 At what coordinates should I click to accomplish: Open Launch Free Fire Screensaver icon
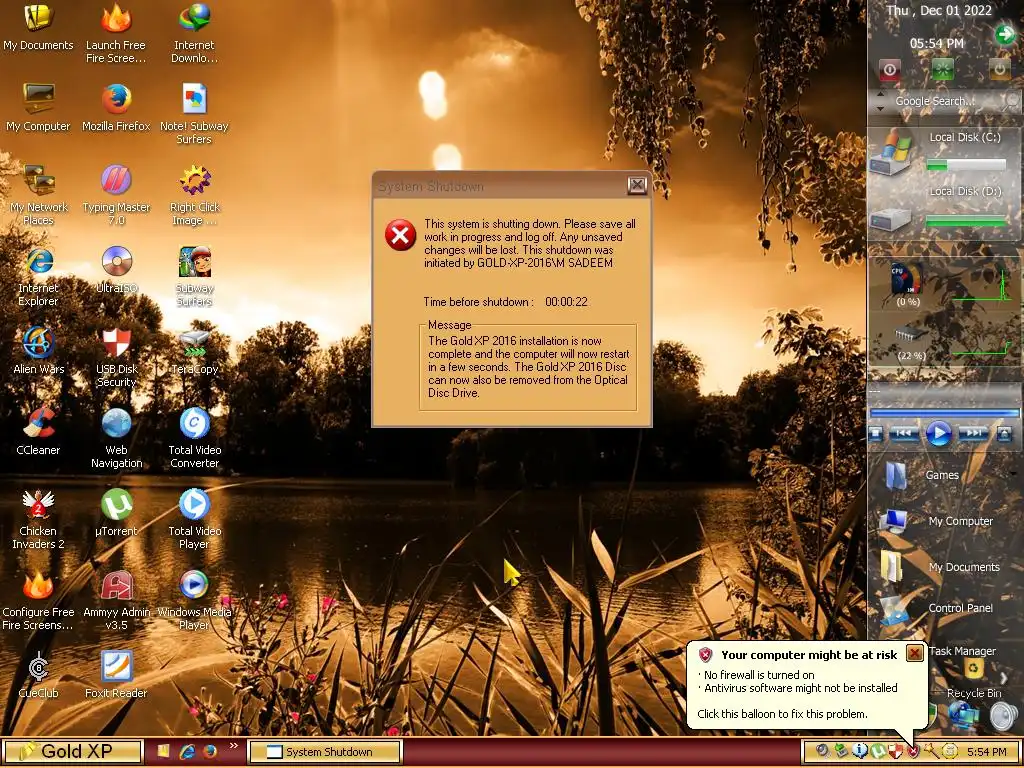click(x=116, y=34)
